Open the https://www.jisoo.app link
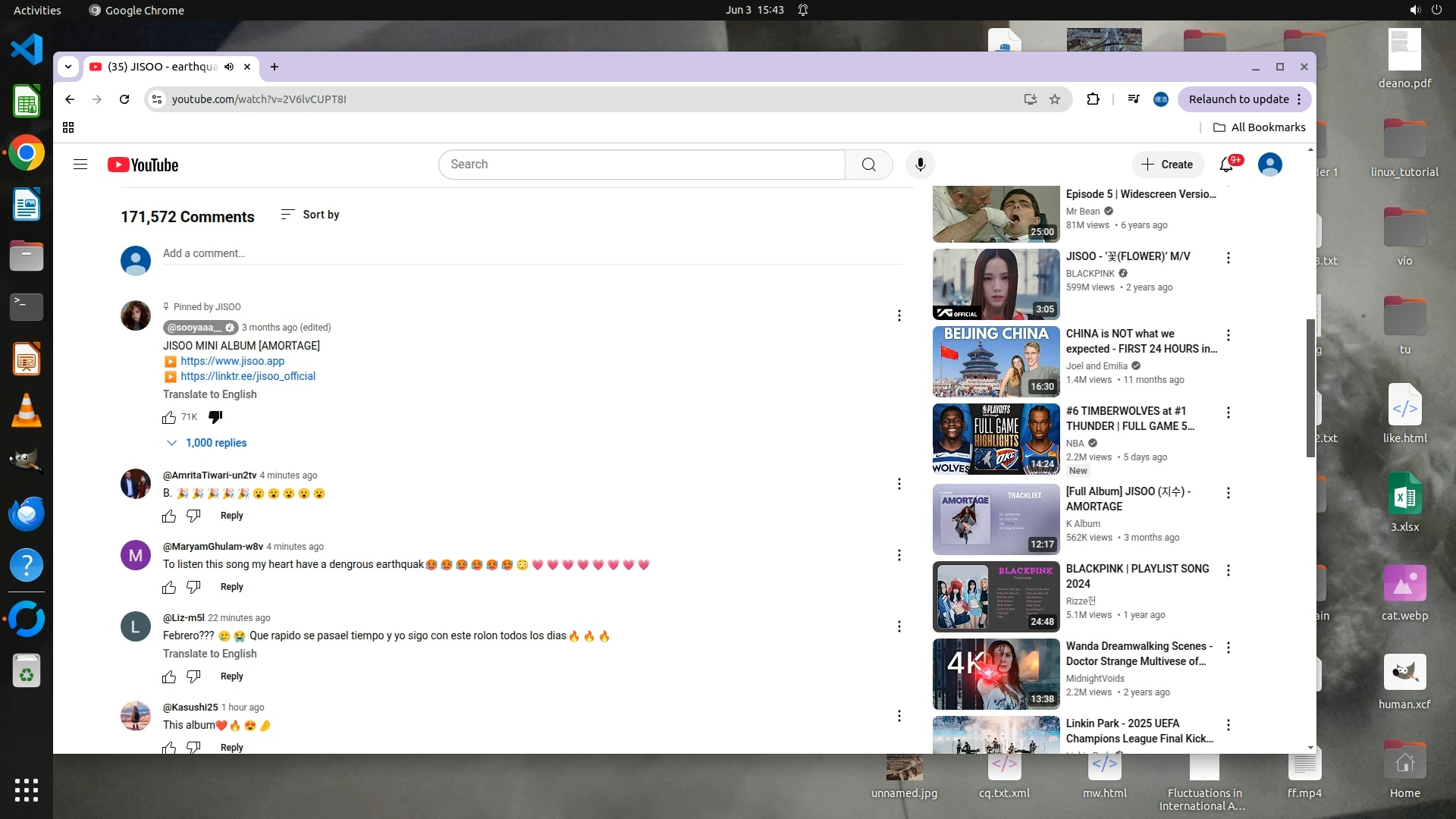Image resolution: width=1456 pixels, height=819 pixels. click(x=232, y=361)
